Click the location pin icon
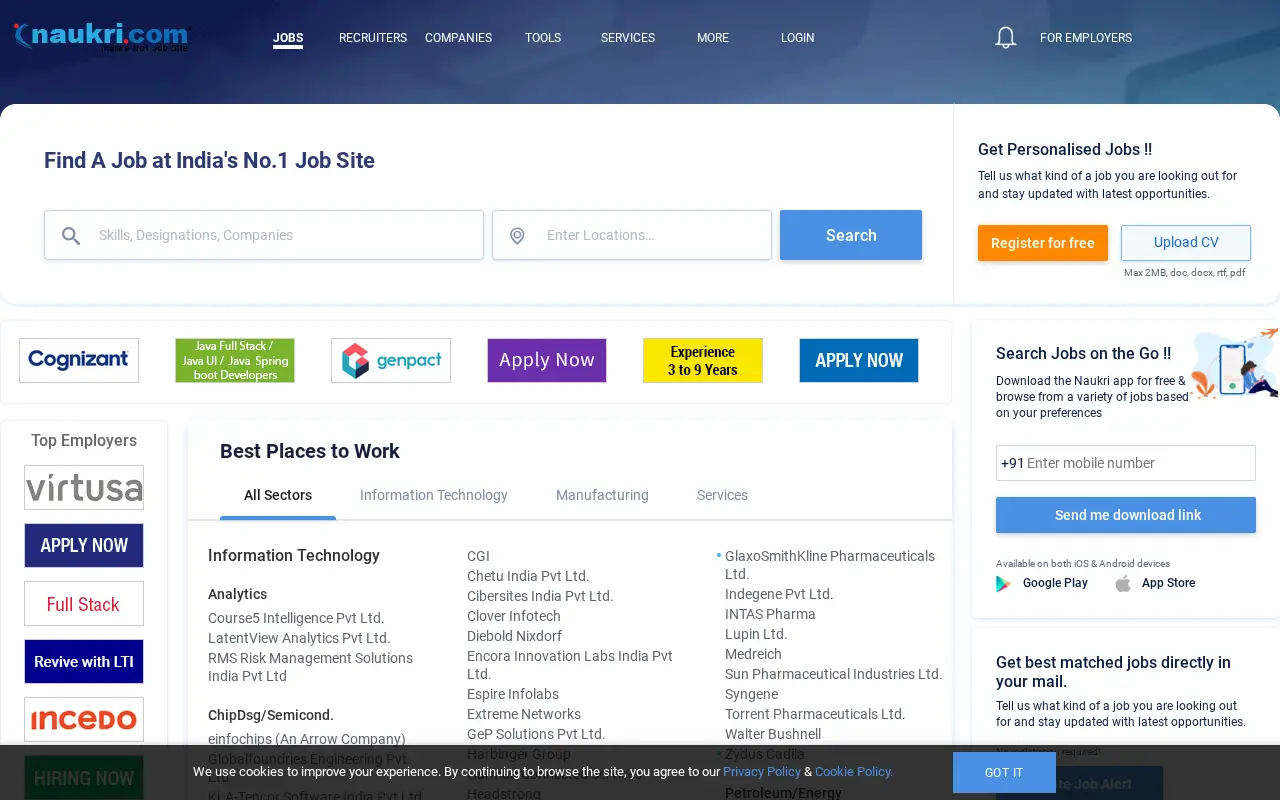 tap(517, 236)
